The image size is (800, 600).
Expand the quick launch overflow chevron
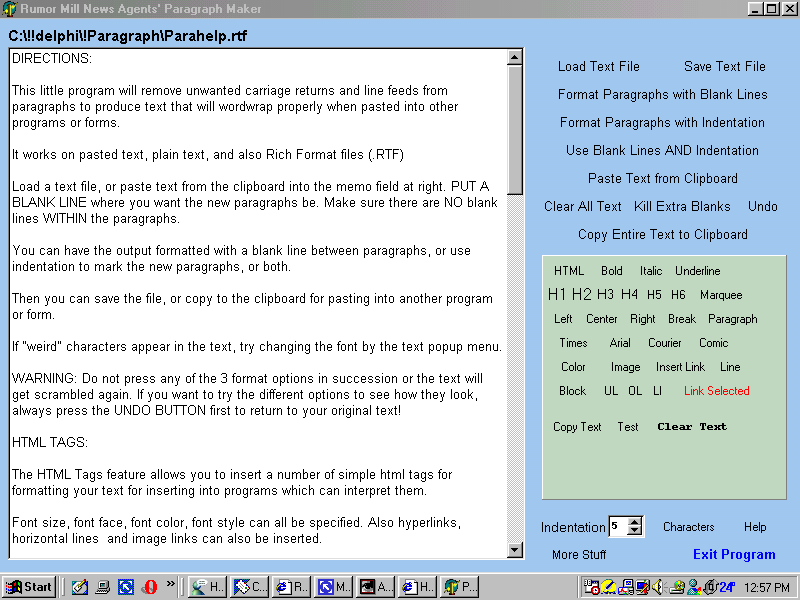pyautogui.click(x=170, y=583)
